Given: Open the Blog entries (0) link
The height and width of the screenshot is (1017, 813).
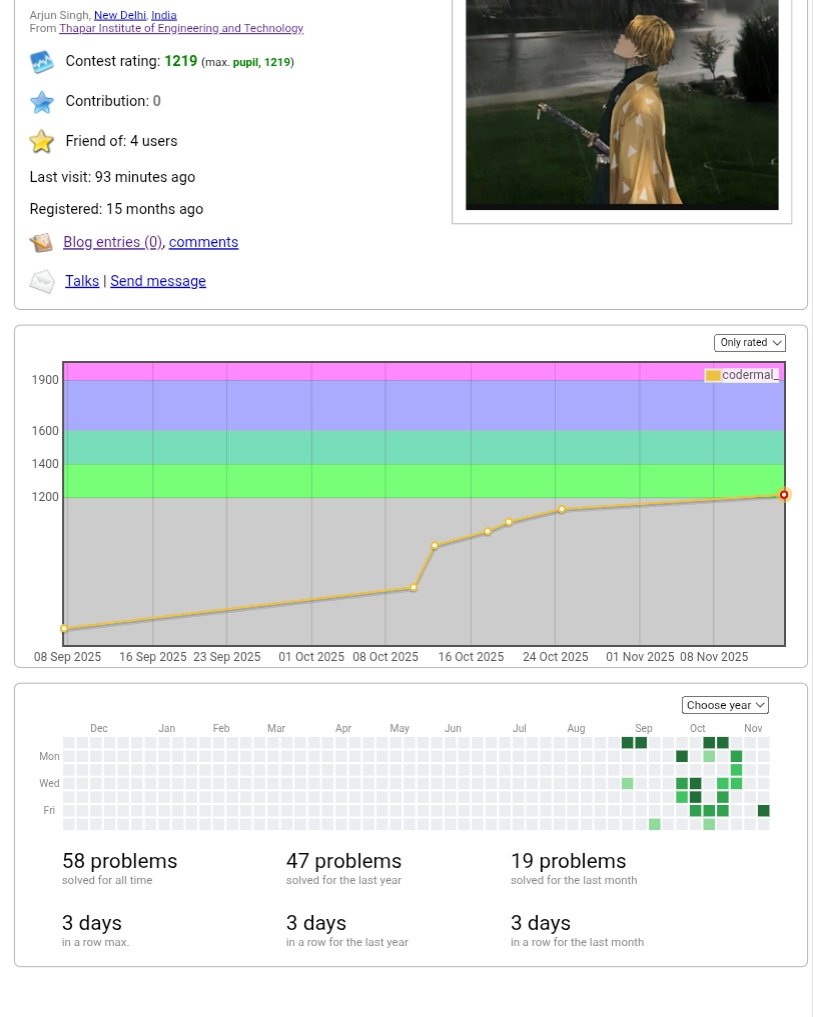Looking at the screenshot, I should pos(113,242).
